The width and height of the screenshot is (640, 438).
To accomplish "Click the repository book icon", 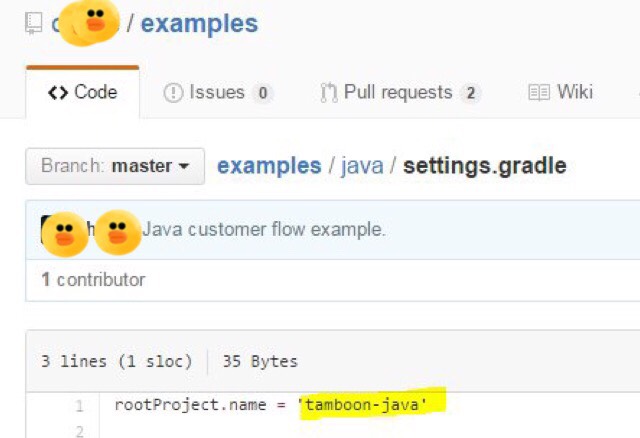I will click(x=33, y=23).
